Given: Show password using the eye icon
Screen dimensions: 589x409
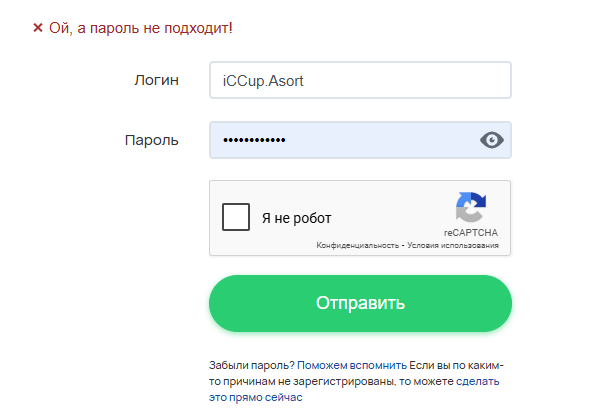Looking at the screenshot, I should [x=491, y=140].
